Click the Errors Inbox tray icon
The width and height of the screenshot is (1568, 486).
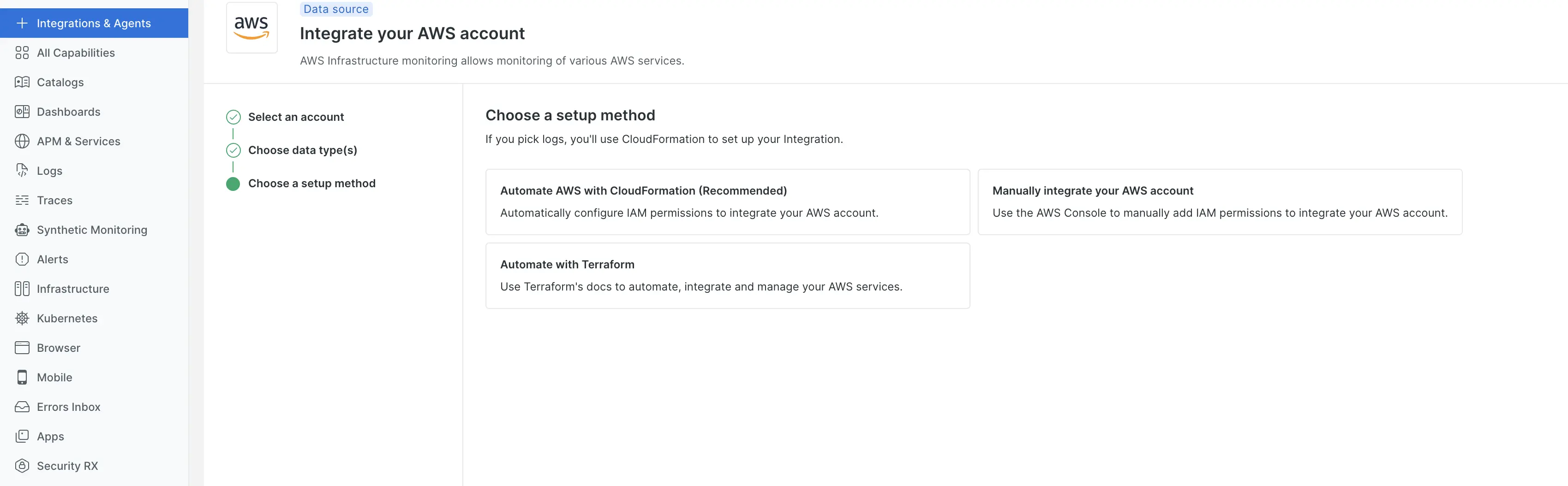coord(22,407)
